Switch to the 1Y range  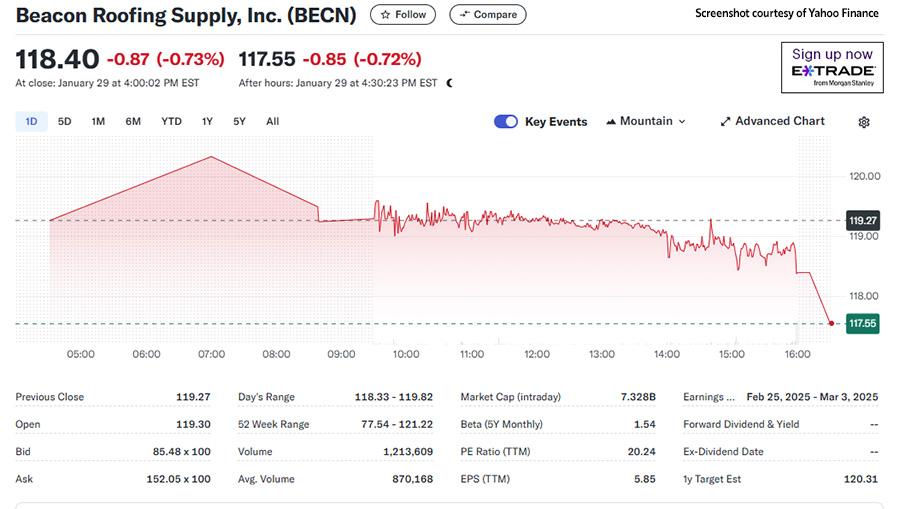pyautogui.click(x=207, y=122)
